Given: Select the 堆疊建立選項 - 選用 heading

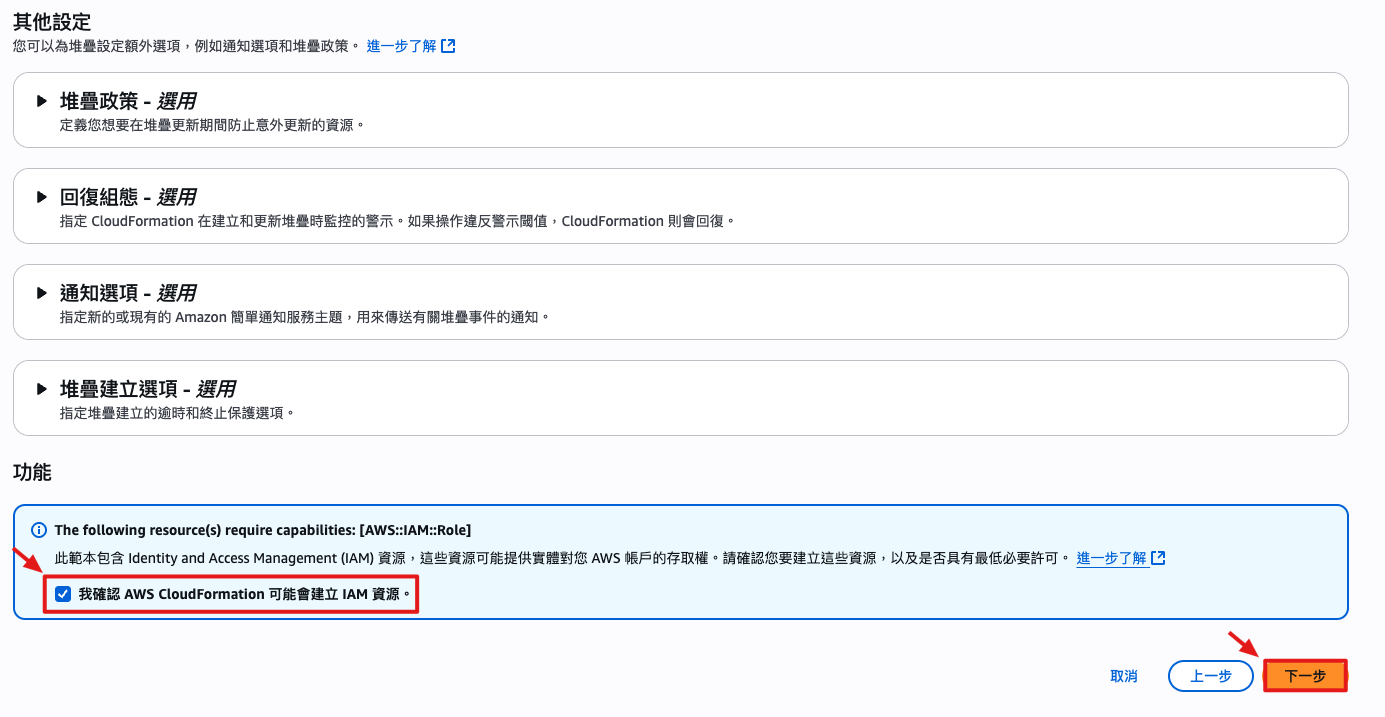Looking at the screenshot, I should point(148,389).
